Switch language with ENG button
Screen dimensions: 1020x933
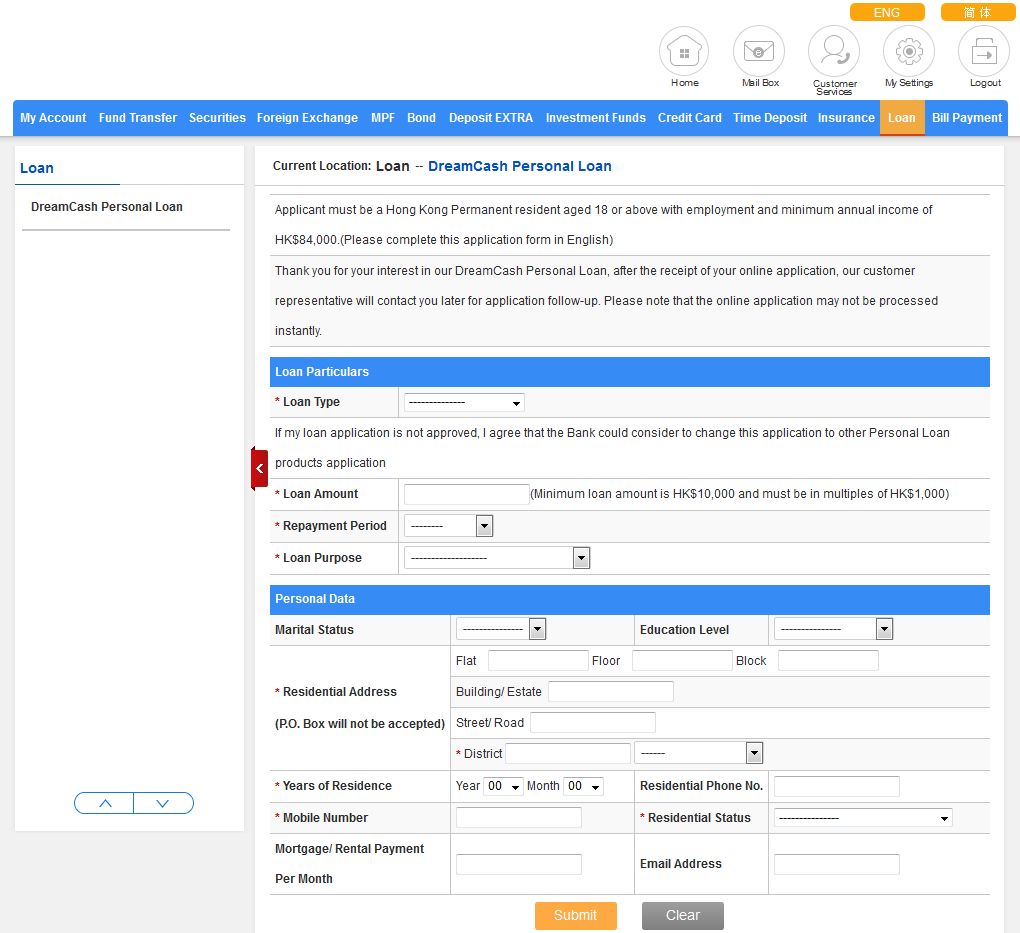click(x=886, y=13)
